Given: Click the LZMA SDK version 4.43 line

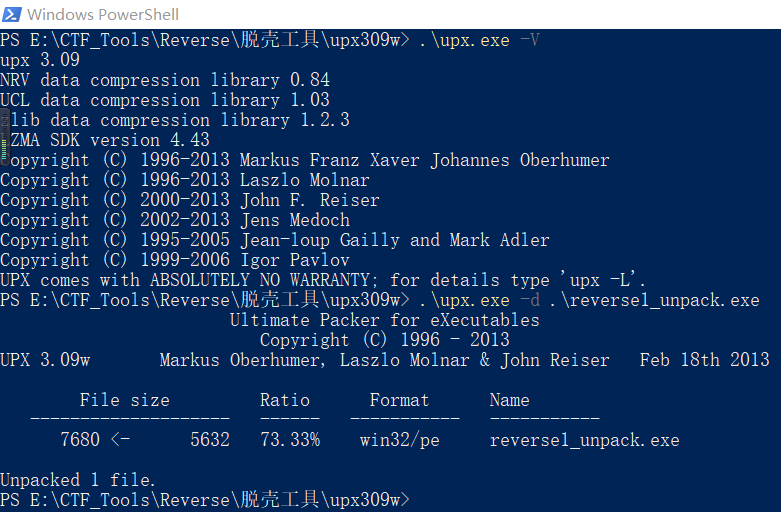Looking at the screenshot, I should [110, 140].
